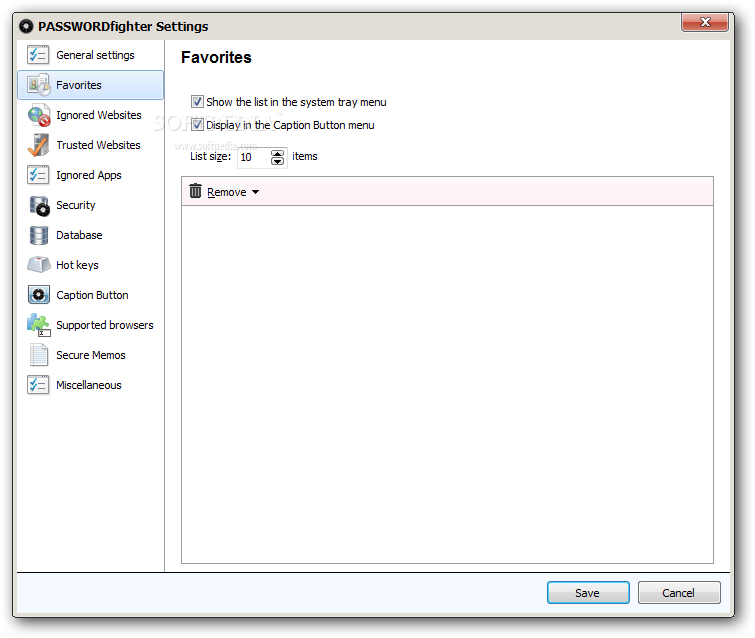The height and width of the screenshot is (638, 755).
Task: Select Hot keys in sidebar
Action: (x=77, y=265)
